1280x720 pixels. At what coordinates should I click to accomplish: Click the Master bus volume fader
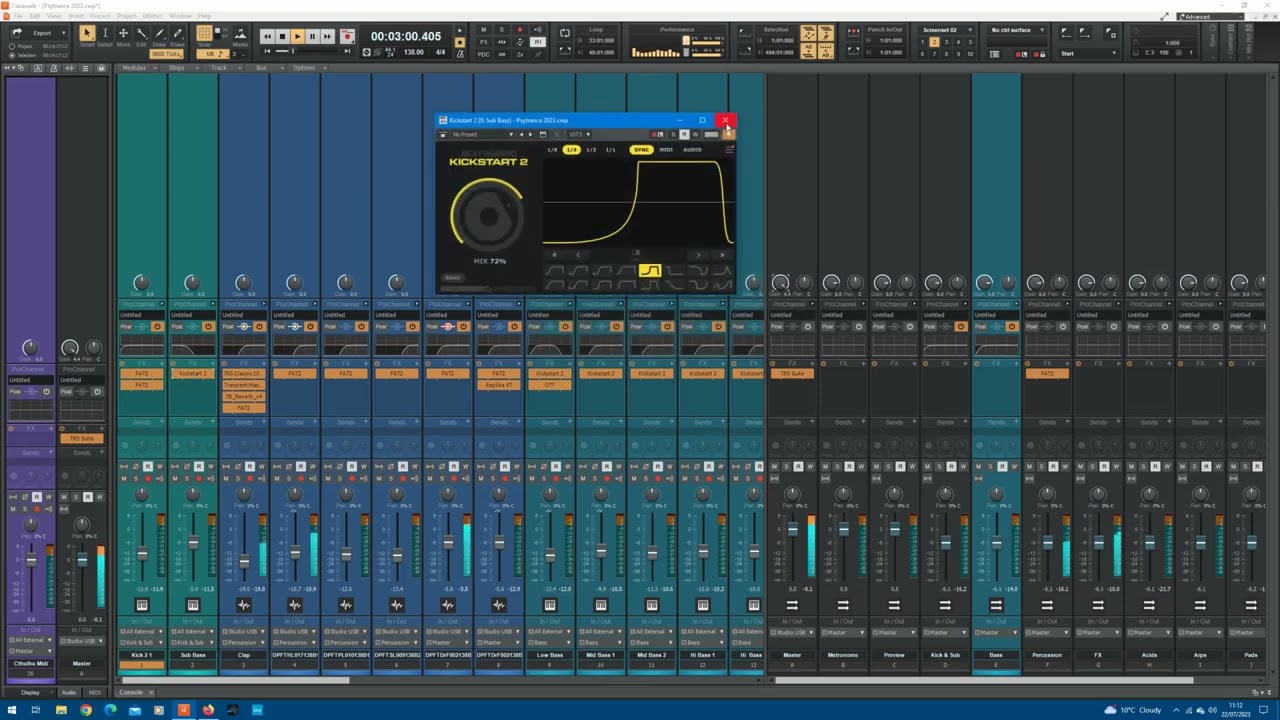[793, 531]
